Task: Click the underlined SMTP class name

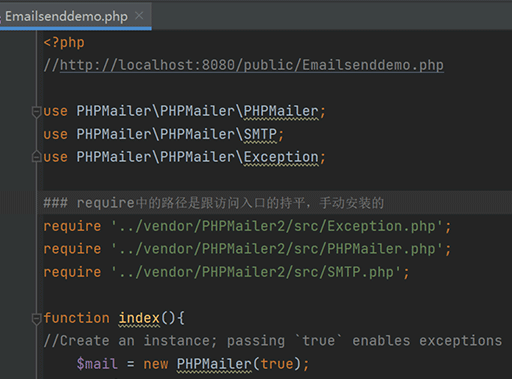Action: 260,134
